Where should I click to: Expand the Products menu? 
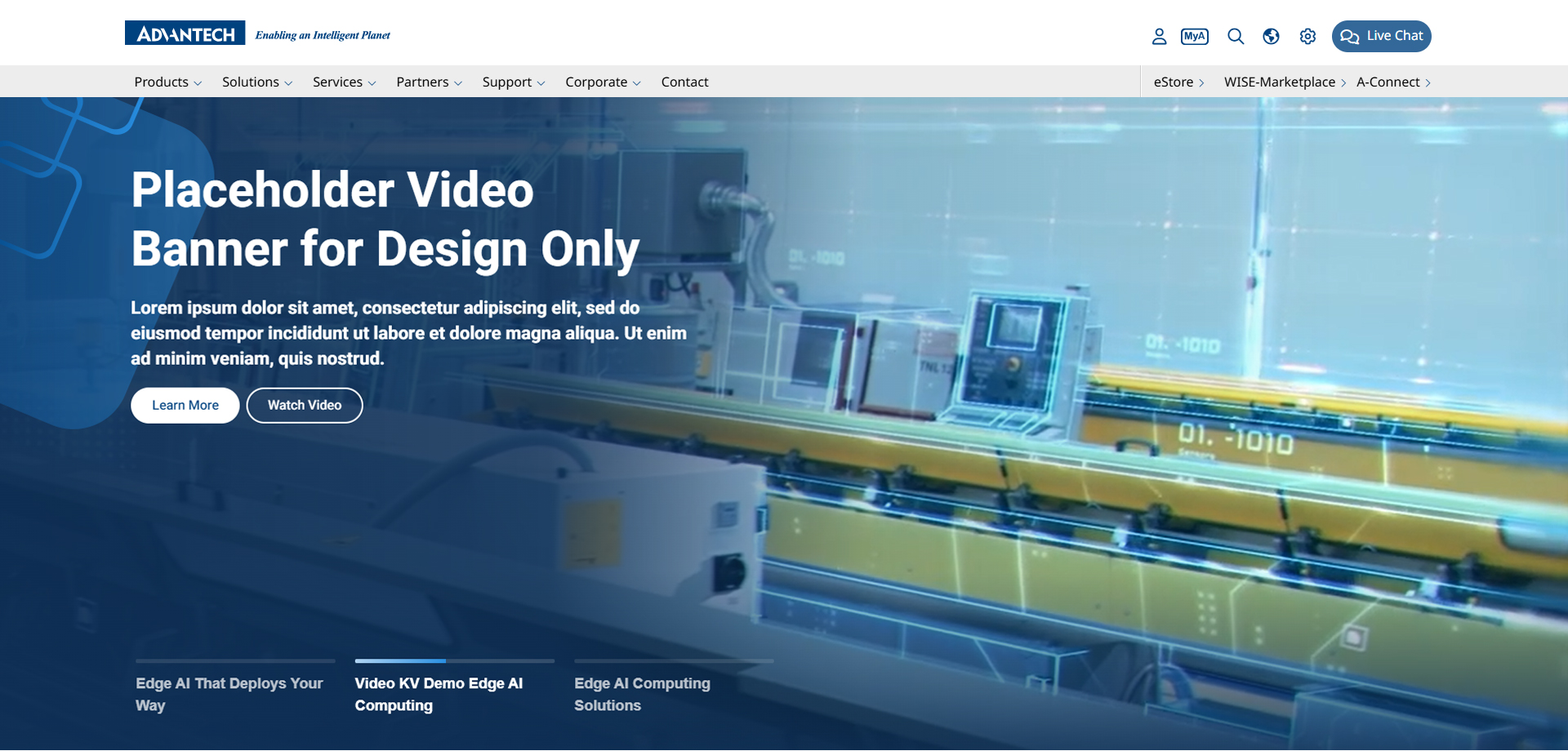coord(167,82)
